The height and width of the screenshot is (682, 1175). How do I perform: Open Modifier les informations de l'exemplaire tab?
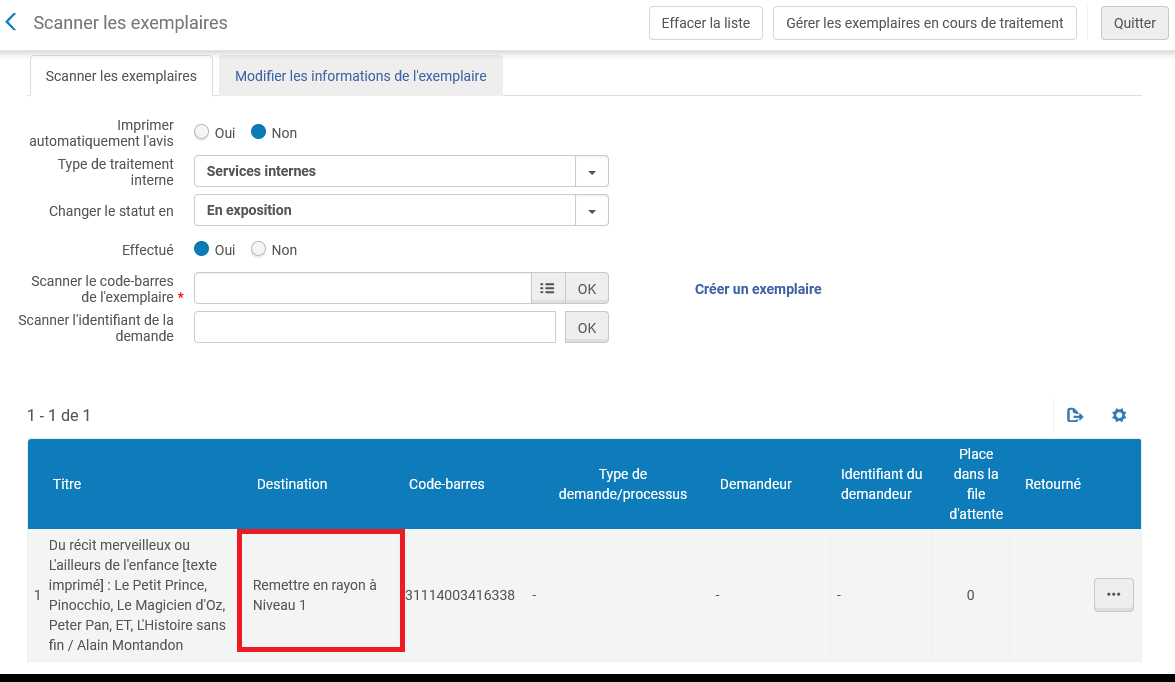[360, 76]
